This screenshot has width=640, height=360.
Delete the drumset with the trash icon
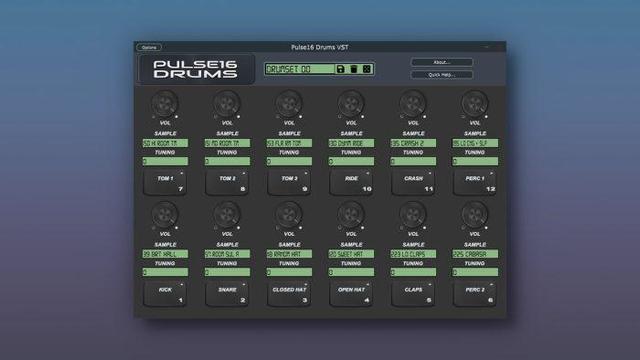coord(353,69)
